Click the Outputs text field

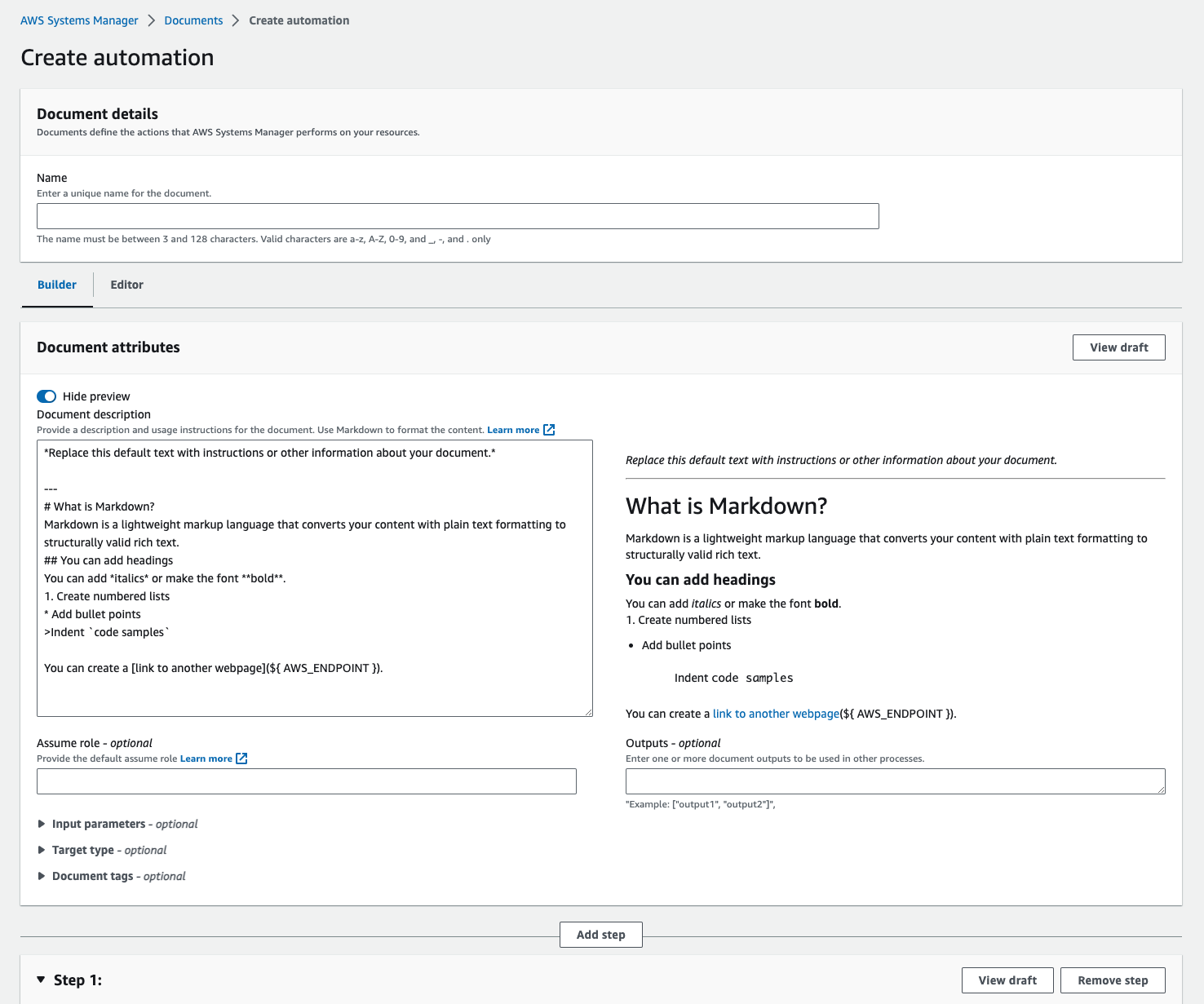(895, 781)
